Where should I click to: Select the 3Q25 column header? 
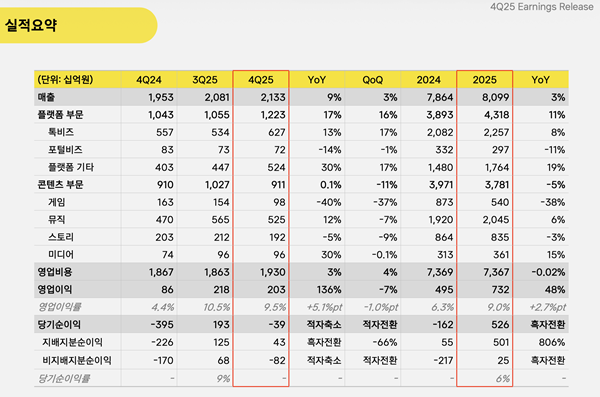pos(205,80)
